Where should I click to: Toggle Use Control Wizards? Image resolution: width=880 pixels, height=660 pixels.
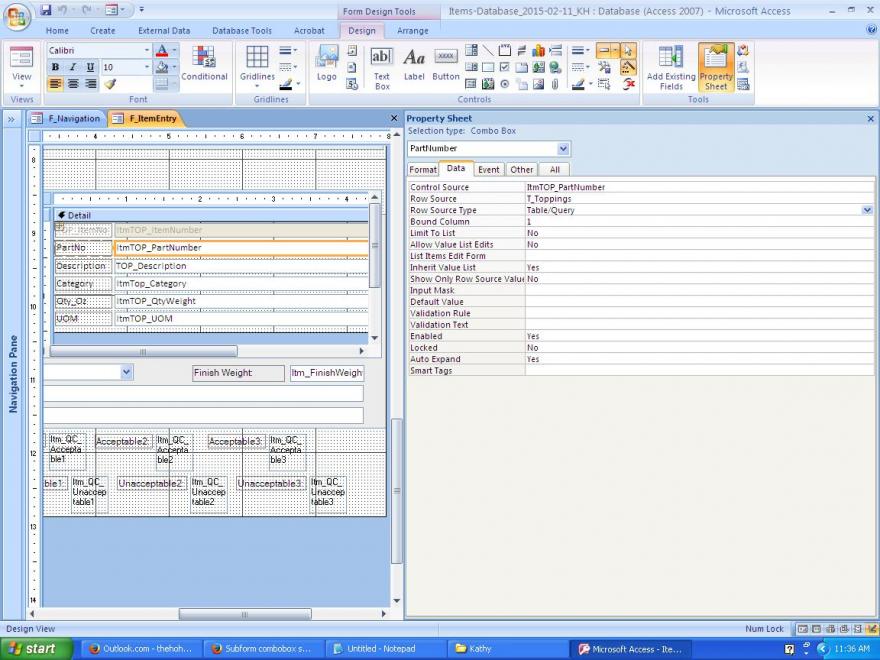[628, 67]
